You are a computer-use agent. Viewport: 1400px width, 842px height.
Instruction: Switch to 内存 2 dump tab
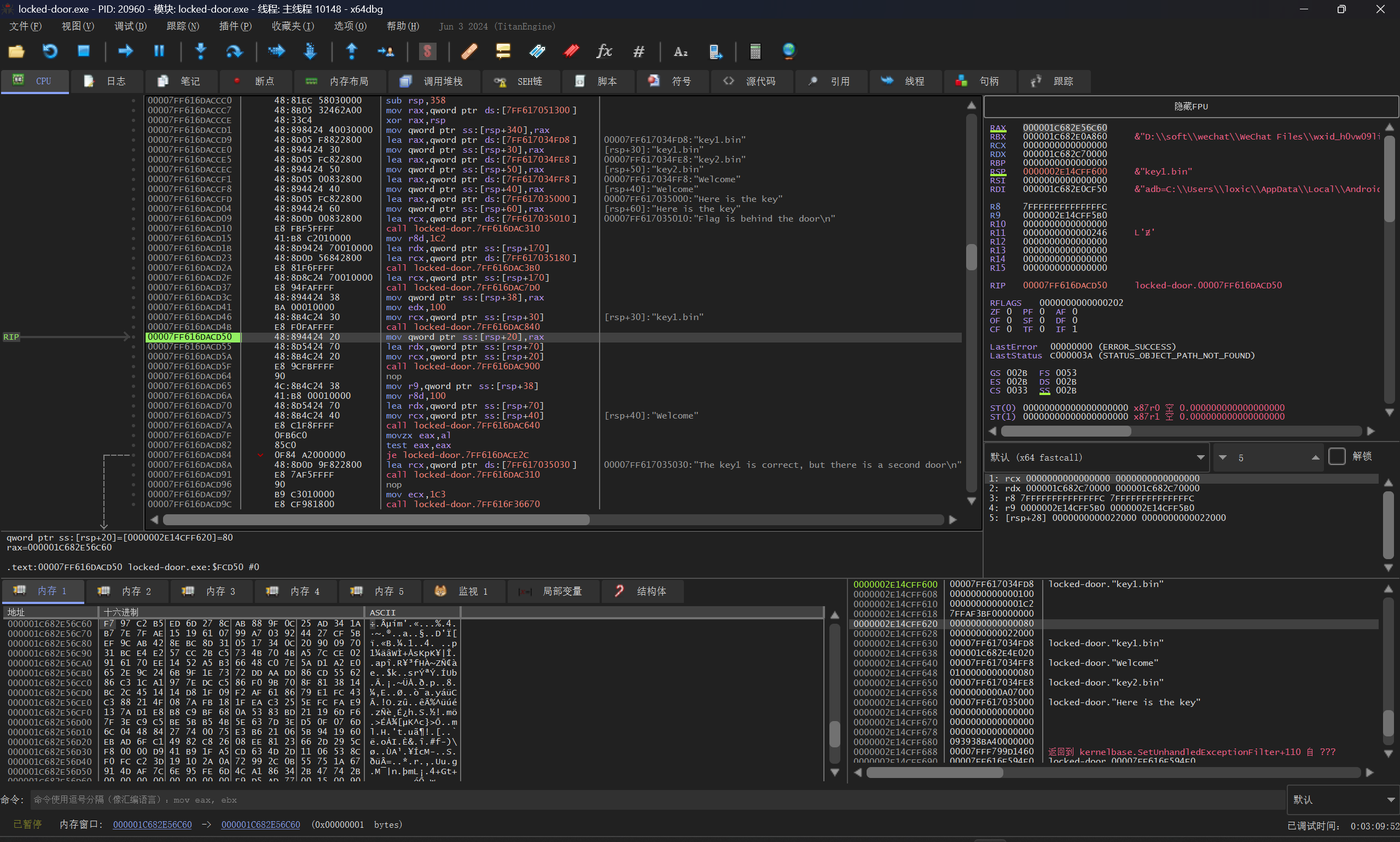pos(126,591)
